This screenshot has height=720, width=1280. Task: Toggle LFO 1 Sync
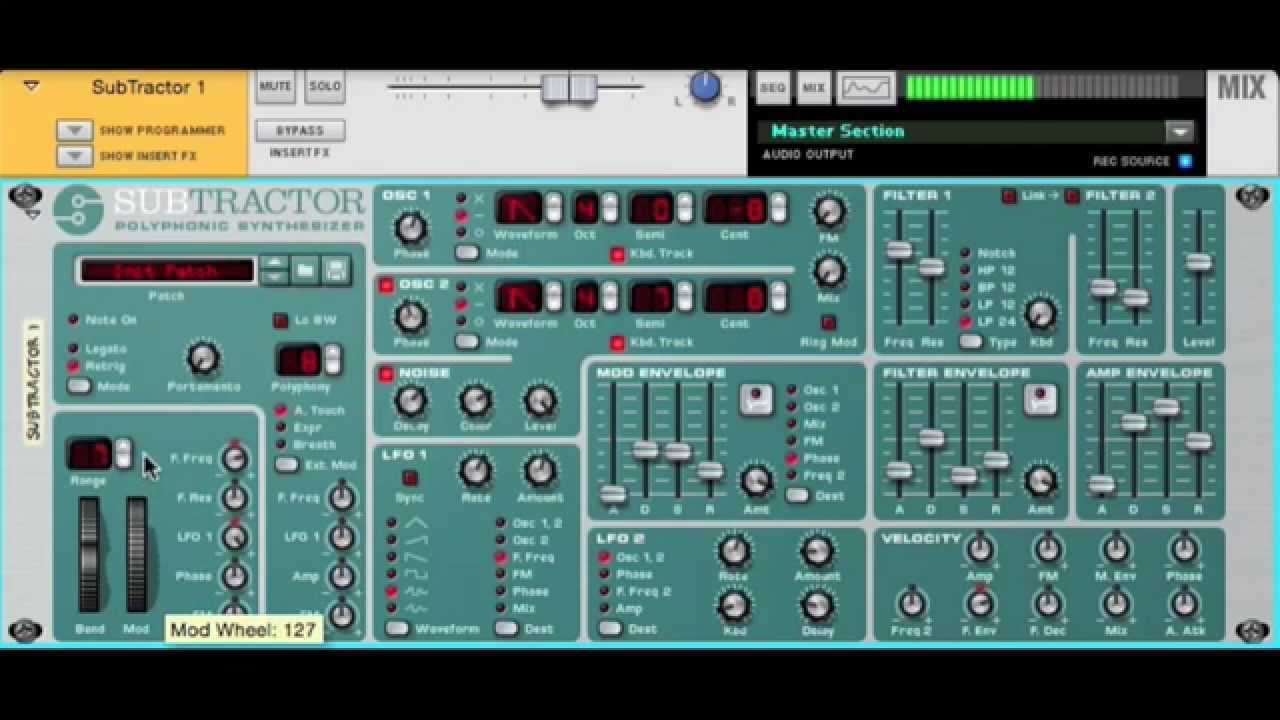coord(409,477)
